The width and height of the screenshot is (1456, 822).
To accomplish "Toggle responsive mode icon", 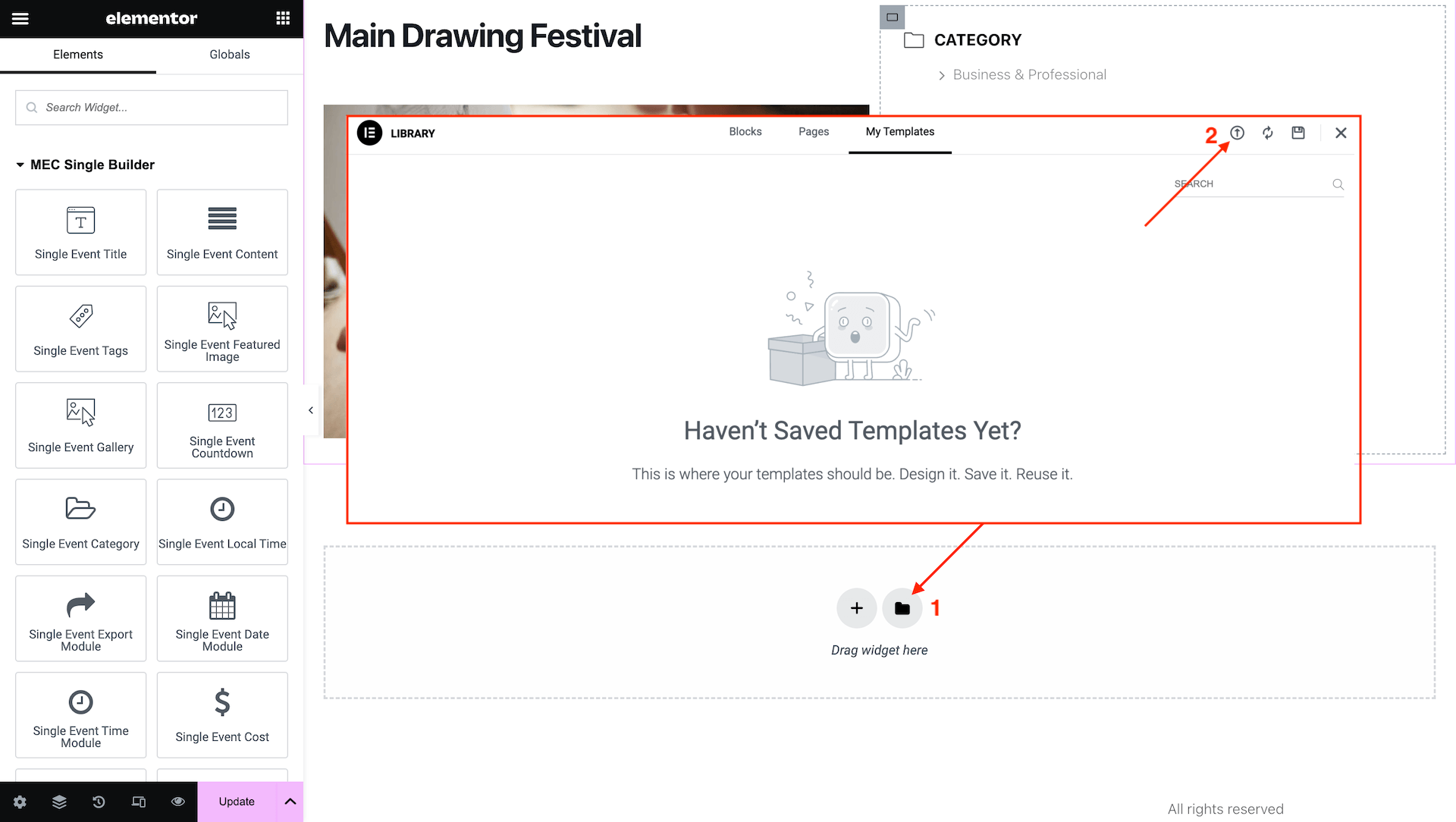I will (138, 802).
